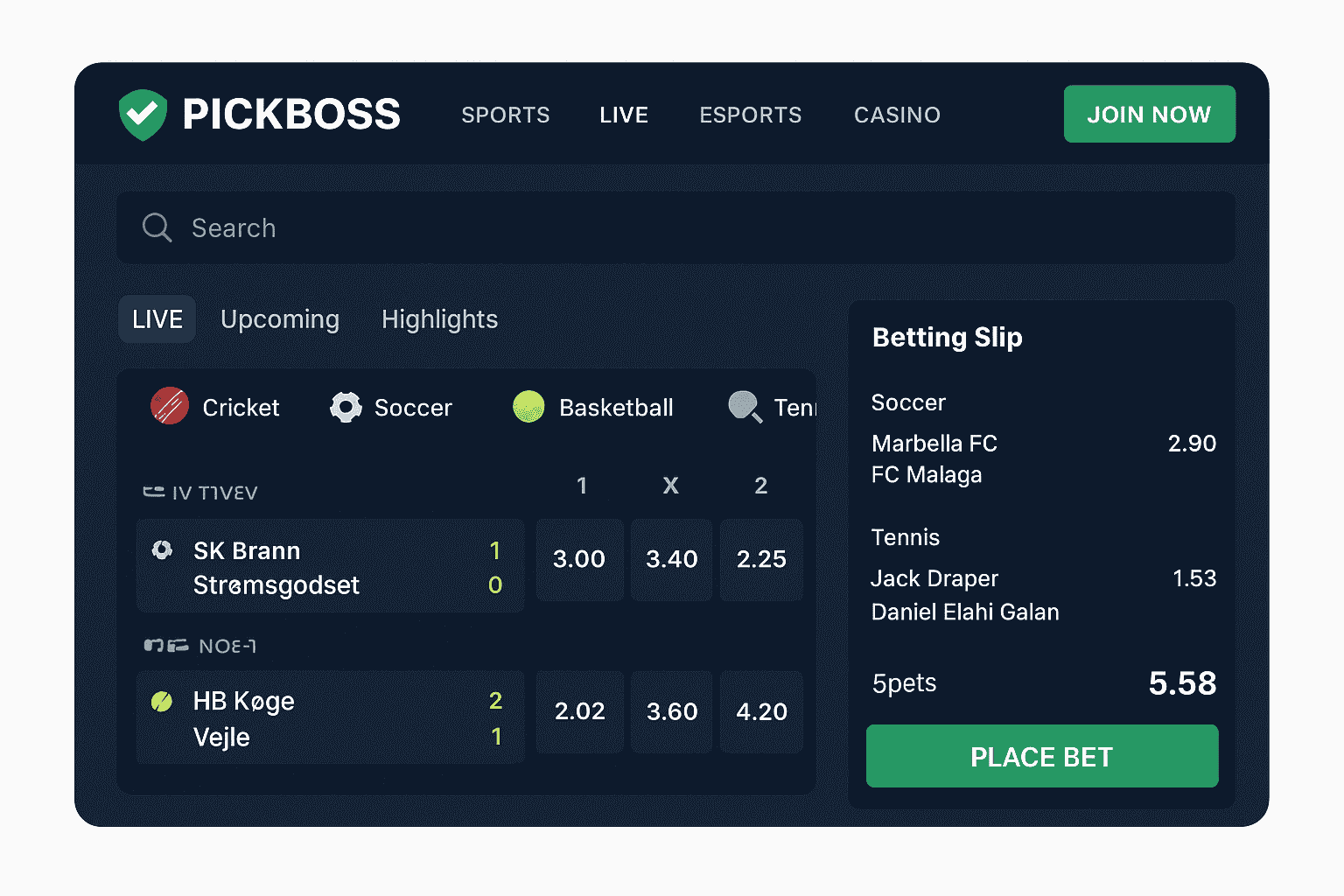Select the Basketball category icon

528,407
